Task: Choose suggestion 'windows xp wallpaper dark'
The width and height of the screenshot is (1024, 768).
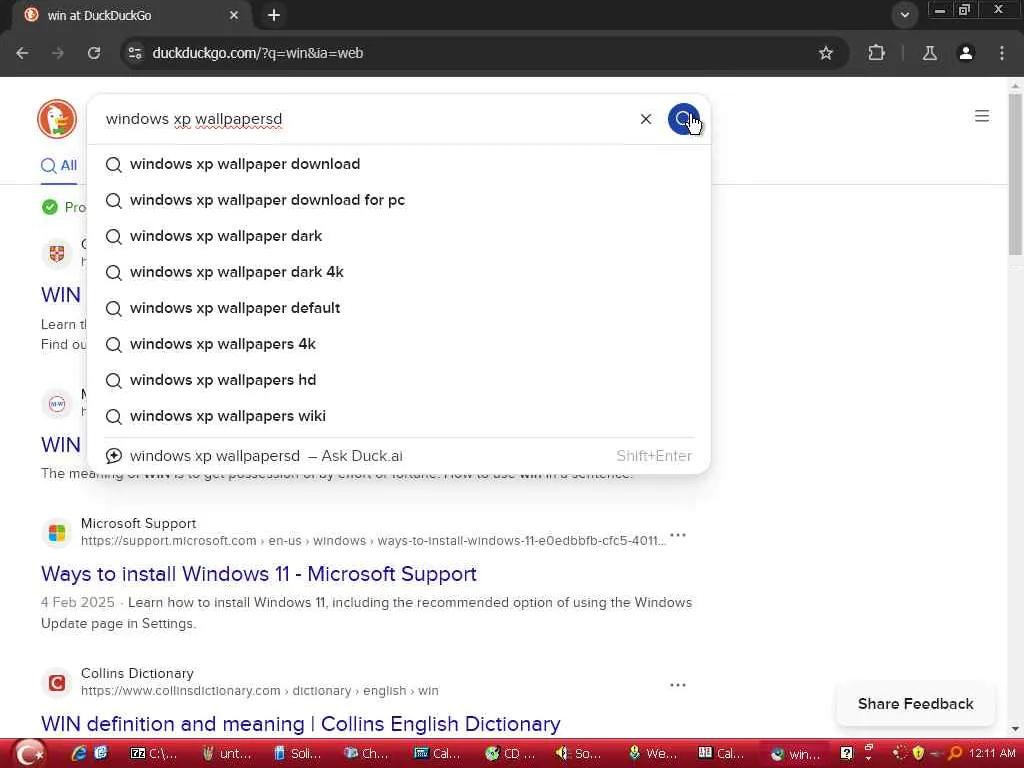Action: [398, 236]
